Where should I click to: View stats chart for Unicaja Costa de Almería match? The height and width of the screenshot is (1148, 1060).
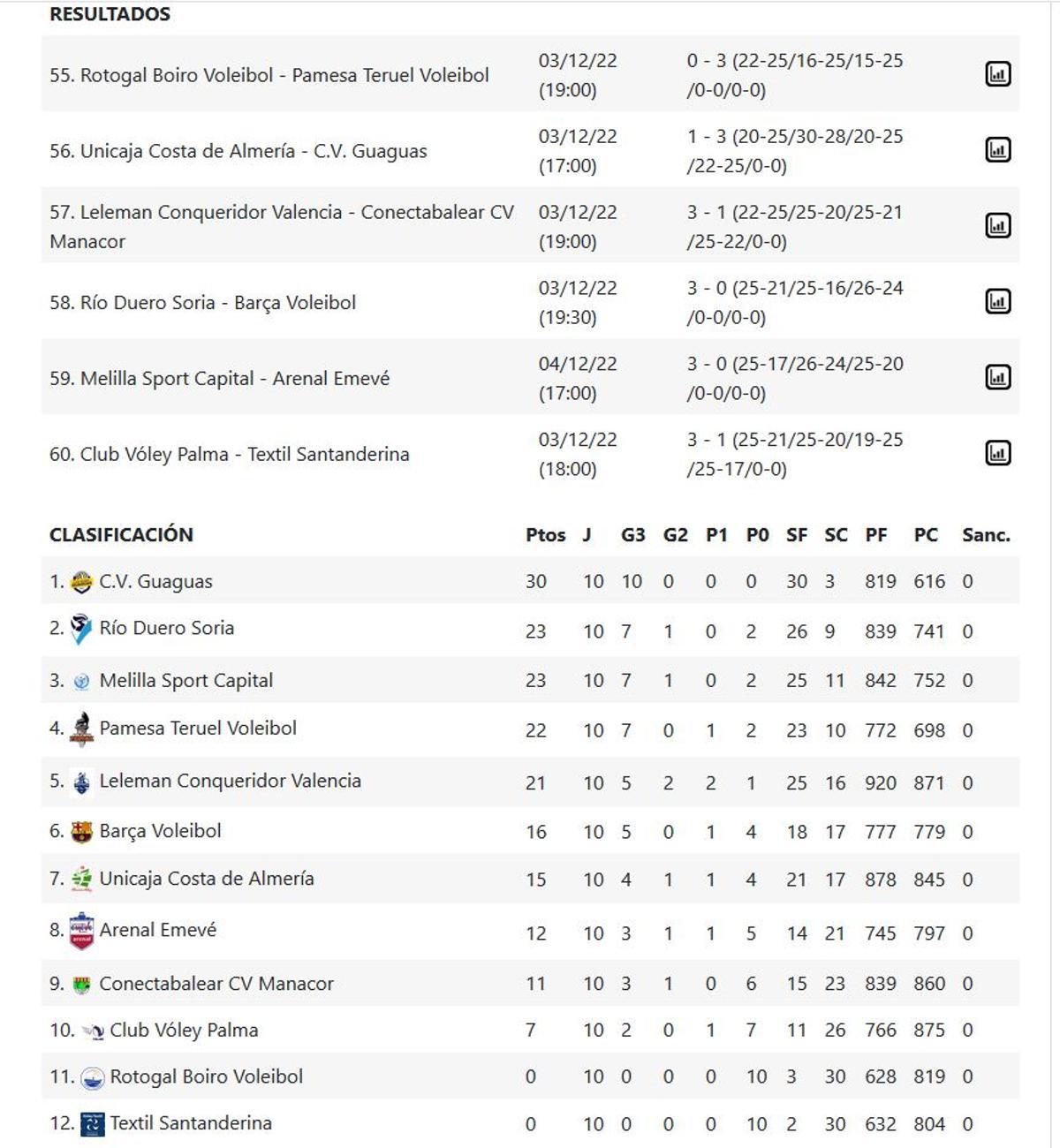point(998,150)
